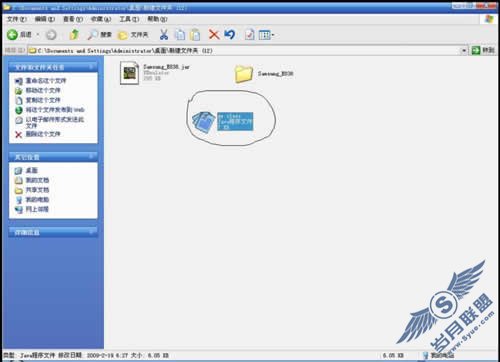The width and height of the screenshot is (500, 362).
Task: Collapse the Other Places panel
Action: 91,156
